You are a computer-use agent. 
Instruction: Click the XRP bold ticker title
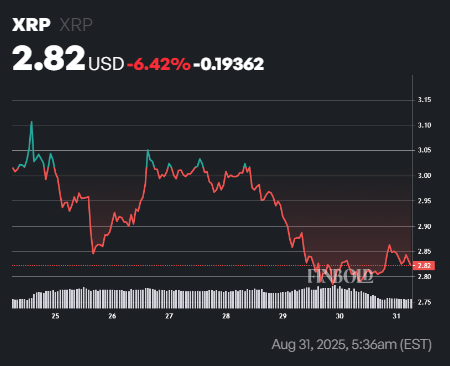point(31,25)
